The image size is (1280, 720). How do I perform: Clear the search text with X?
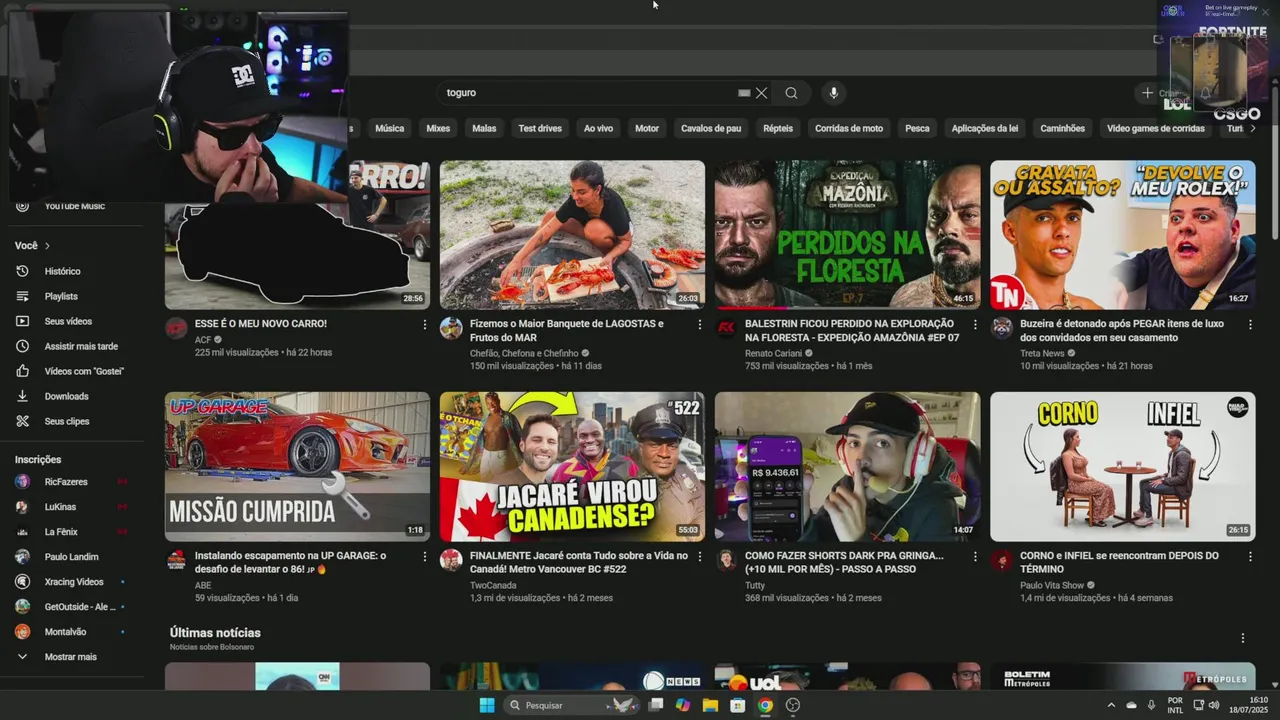click(x=761, y=93)
